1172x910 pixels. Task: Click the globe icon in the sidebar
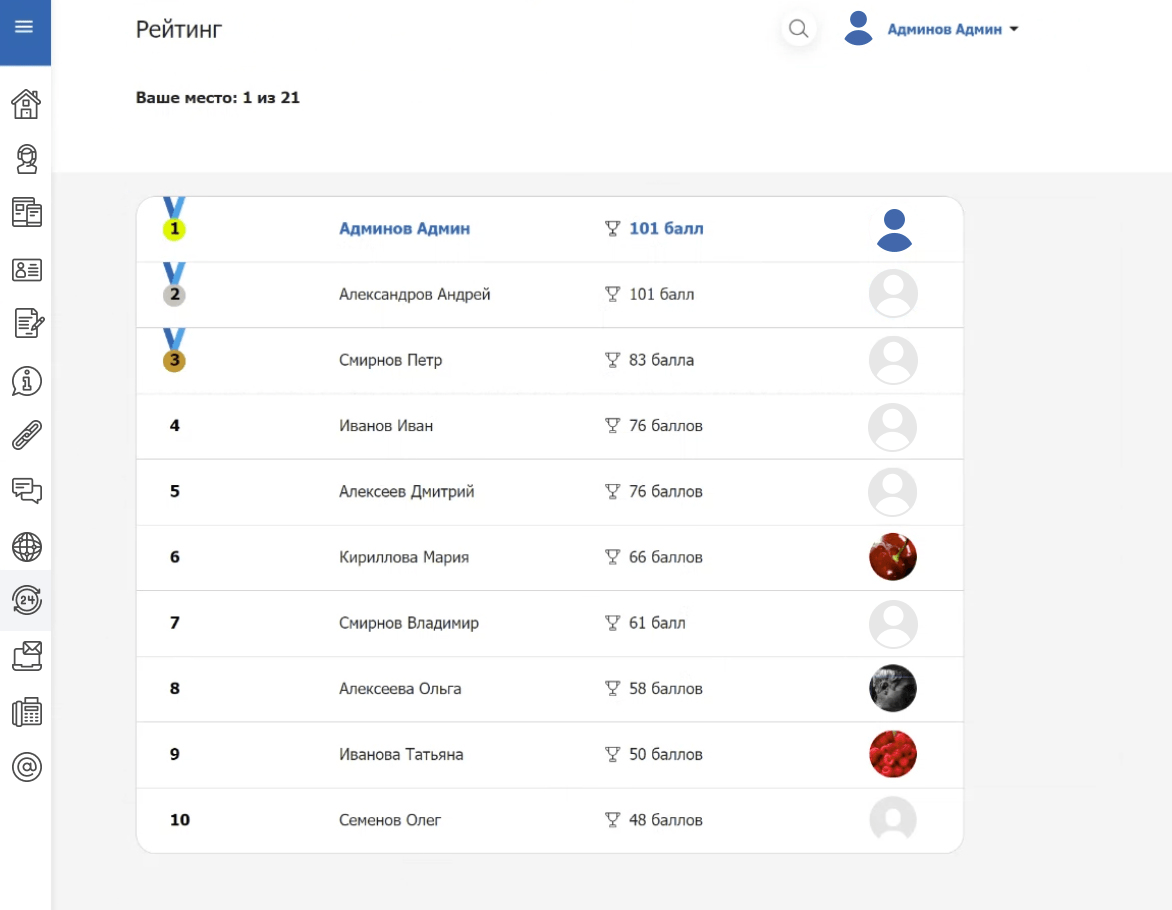[26, 547]
